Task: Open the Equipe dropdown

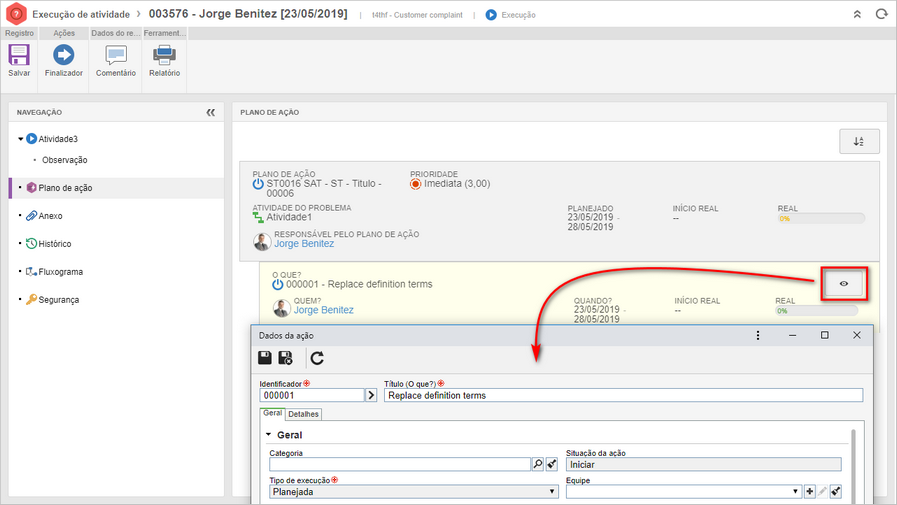Action: [x=684, y=492]
